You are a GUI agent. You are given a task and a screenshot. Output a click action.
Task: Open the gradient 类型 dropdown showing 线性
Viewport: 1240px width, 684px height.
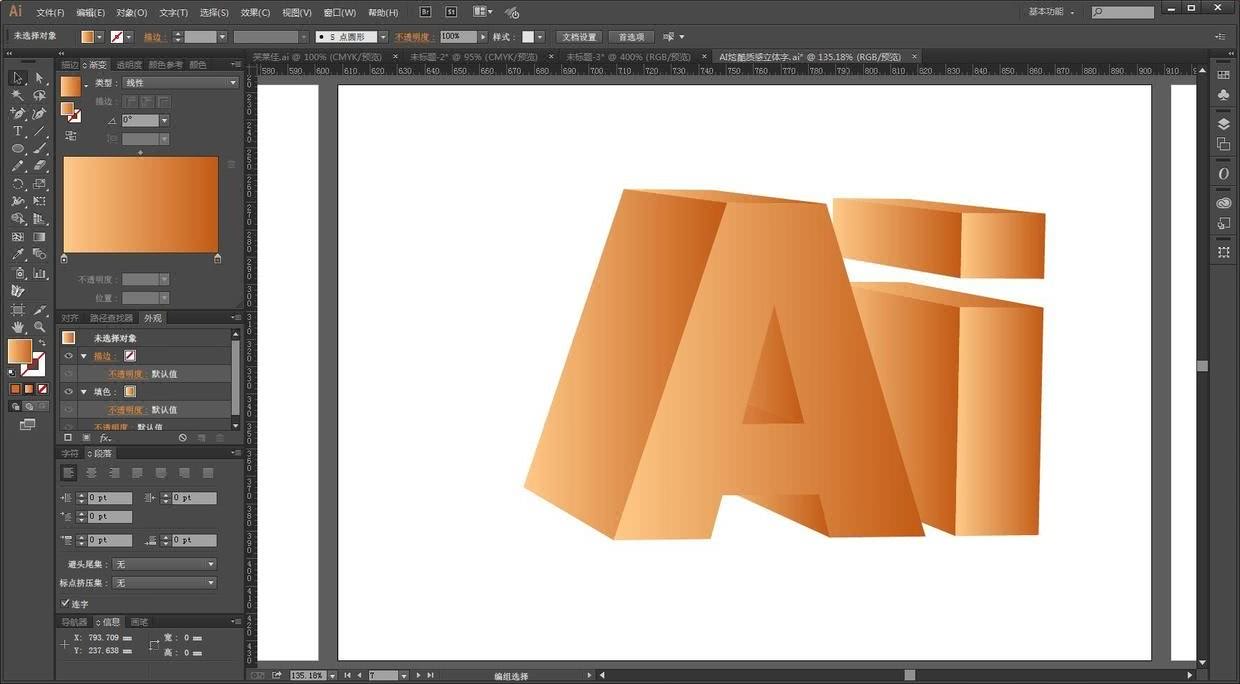pyautogui.click(x=180, y=83)
